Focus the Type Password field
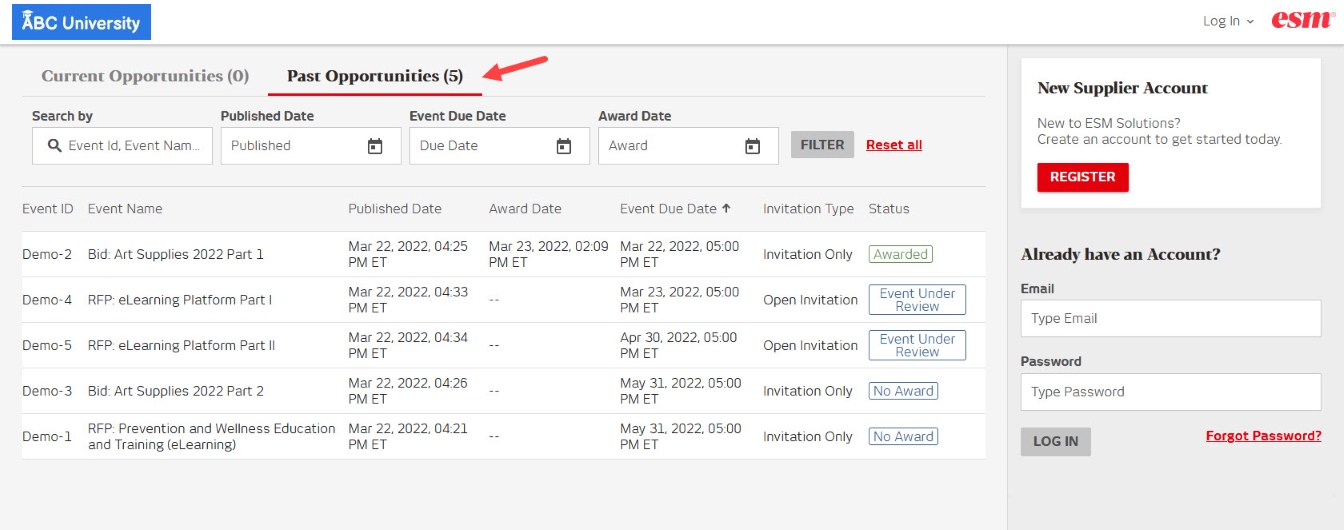1344x530 pixels. point(1171,392)
